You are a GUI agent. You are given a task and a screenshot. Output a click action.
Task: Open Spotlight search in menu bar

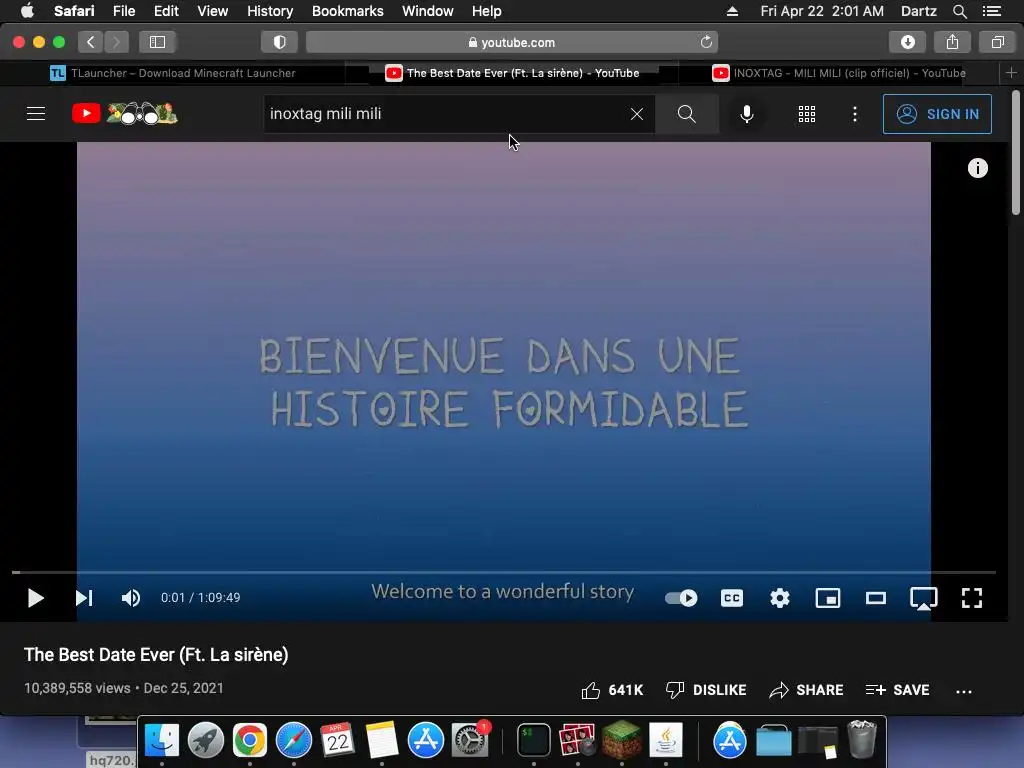pyautogui.click(x=959, y=11)
